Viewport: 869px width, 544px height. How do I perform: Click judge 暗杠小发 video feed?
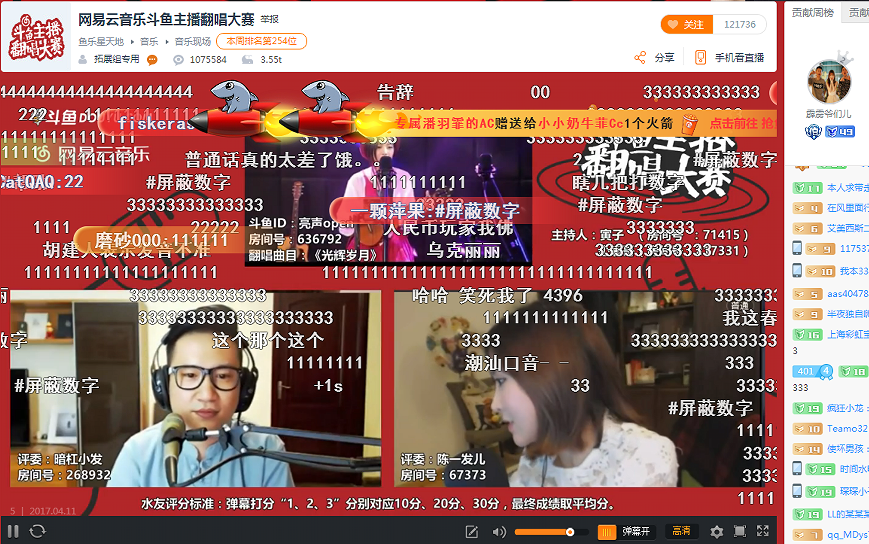pyautogui.click(x=196, y=388)
